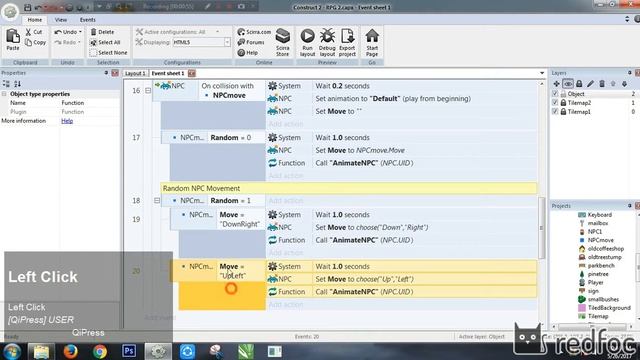
Task: Open Chrome from the taskbar
Action: click(x=100, y=351)
